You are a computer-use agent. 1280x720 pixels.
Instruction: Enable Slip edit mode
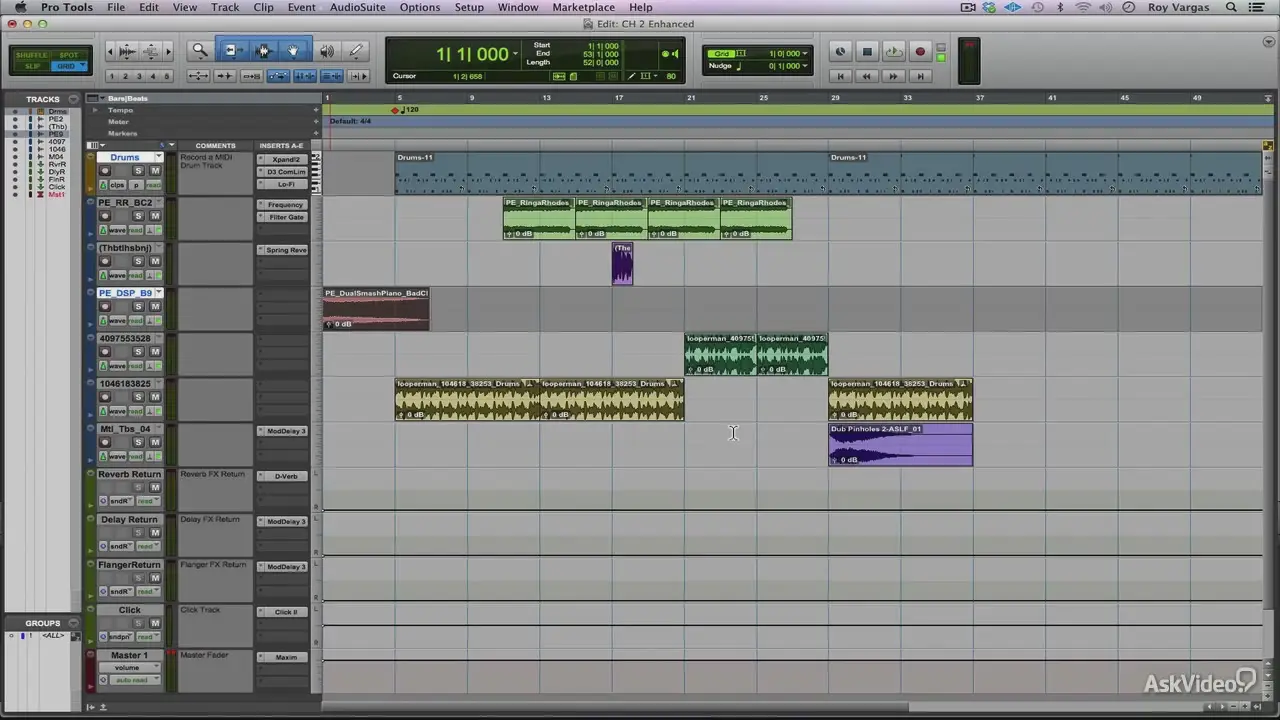coord(32,66)
